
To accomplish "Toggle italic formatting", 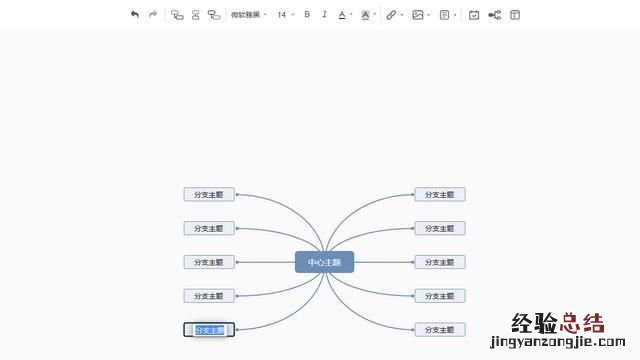I will [324, 15].
